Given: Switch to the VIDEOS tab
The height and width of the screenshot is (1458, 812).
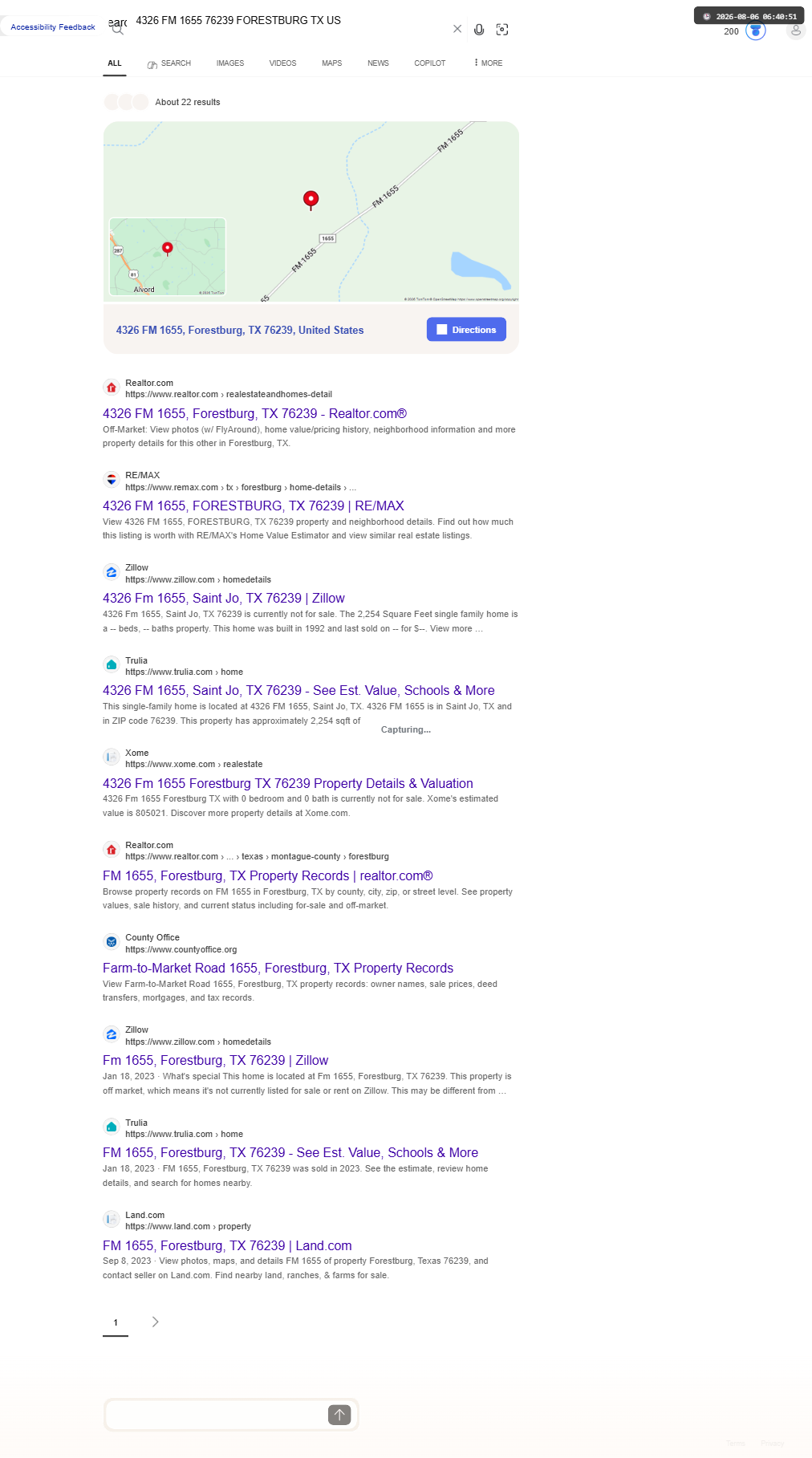Looking at the screenshot, I should [x=282, y=63].
